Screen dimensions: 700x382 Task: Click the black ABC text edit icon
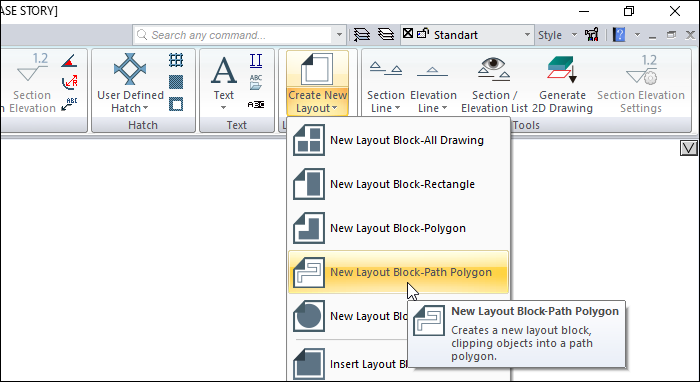(x=256, y=104)
